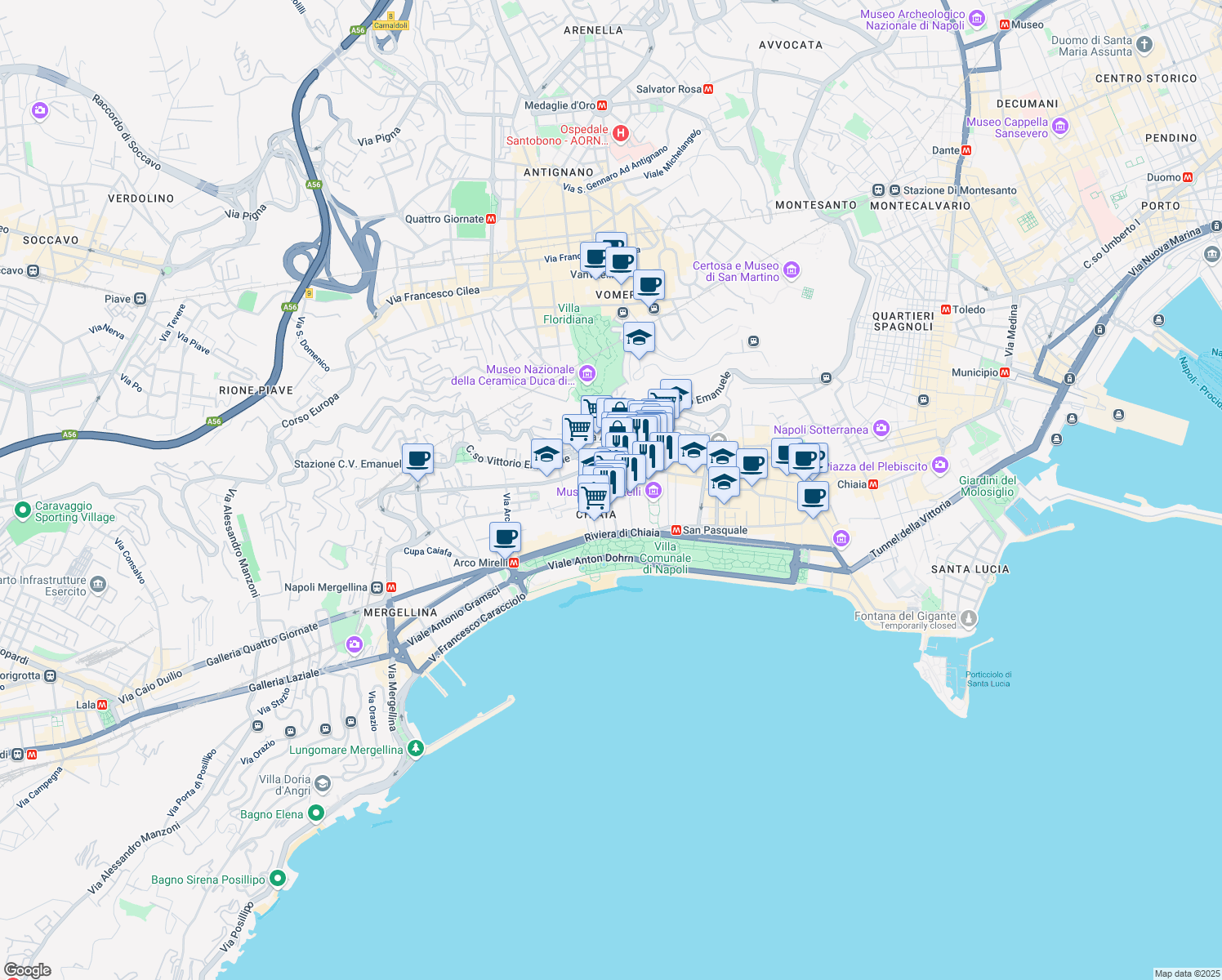The image size is (1222, 980).
Task: Click the Museo metro station icon
Action: coord(1005,24)
